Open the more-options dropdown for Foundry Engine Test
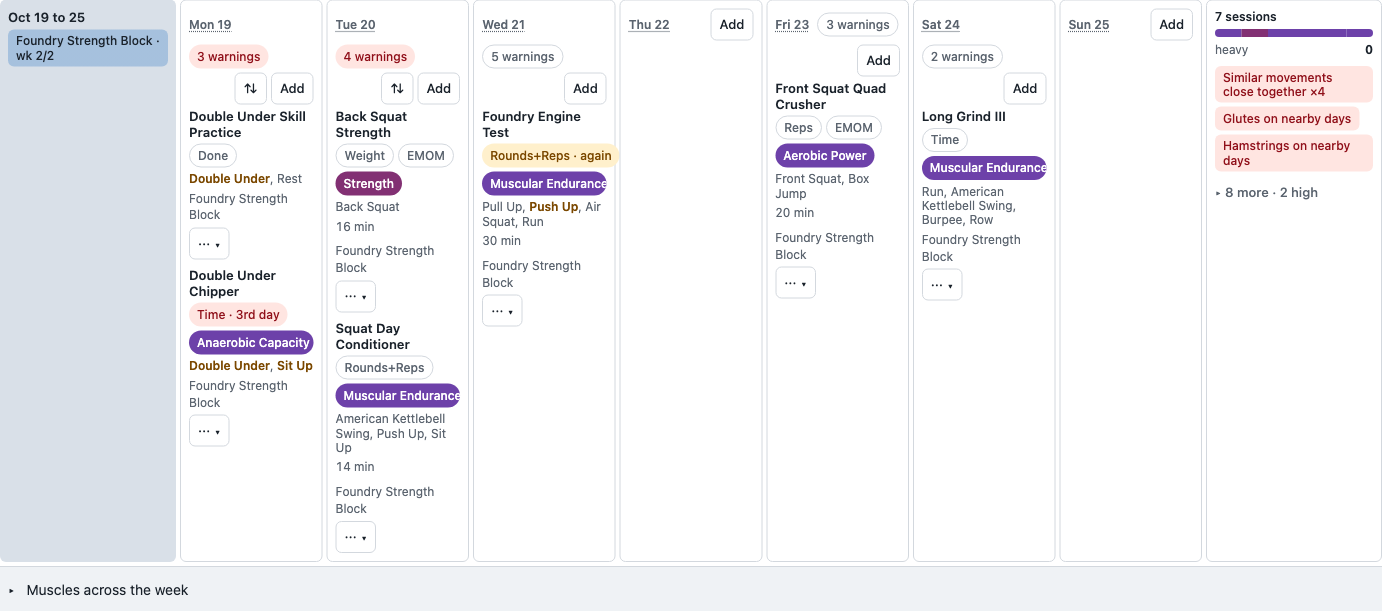Screen dimensions: 1382x611 click(x=502, y=311)
